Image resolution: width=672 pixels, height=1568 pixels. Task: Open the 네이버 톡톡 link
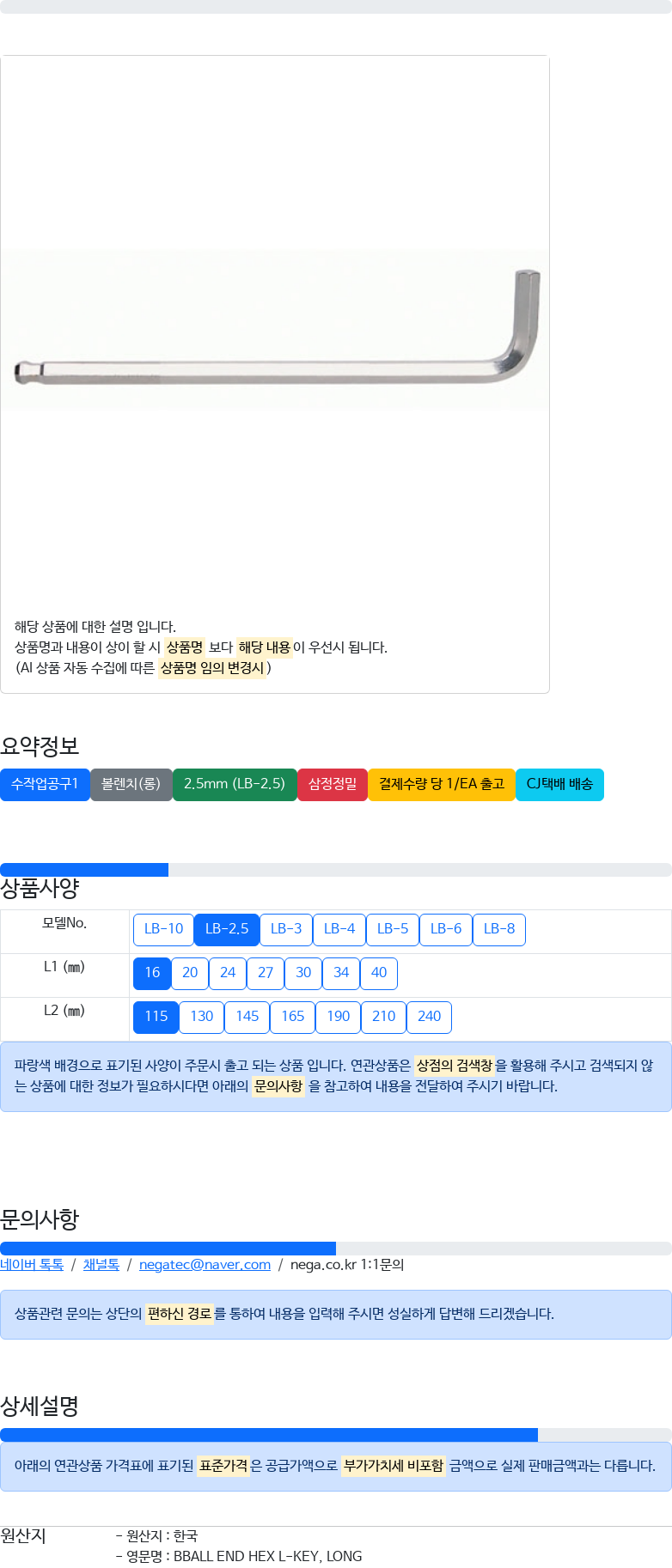[x=32, y=1264]
